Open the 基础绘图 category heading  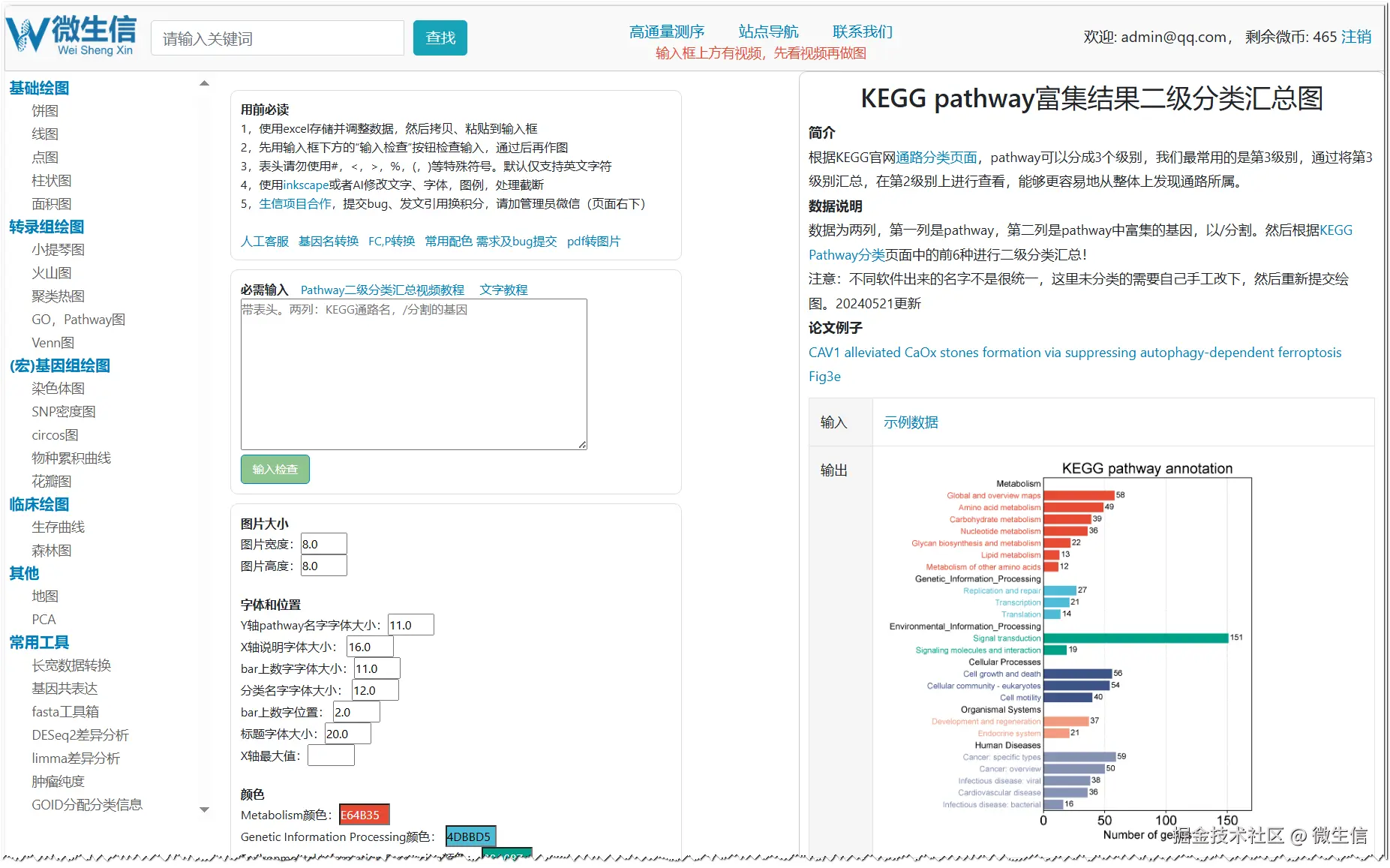click(x=39, y=88)
